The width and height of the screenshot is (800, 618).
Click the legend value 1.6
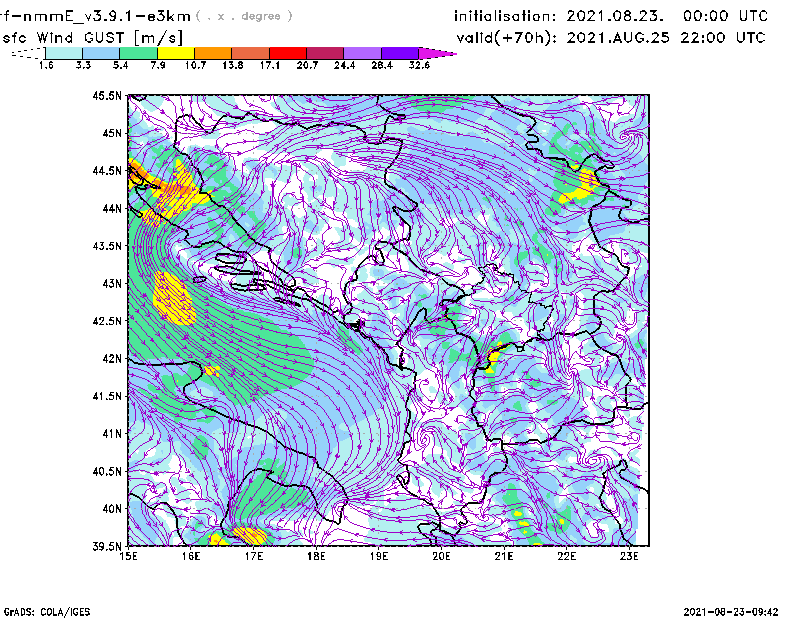[x=46, y=65]
